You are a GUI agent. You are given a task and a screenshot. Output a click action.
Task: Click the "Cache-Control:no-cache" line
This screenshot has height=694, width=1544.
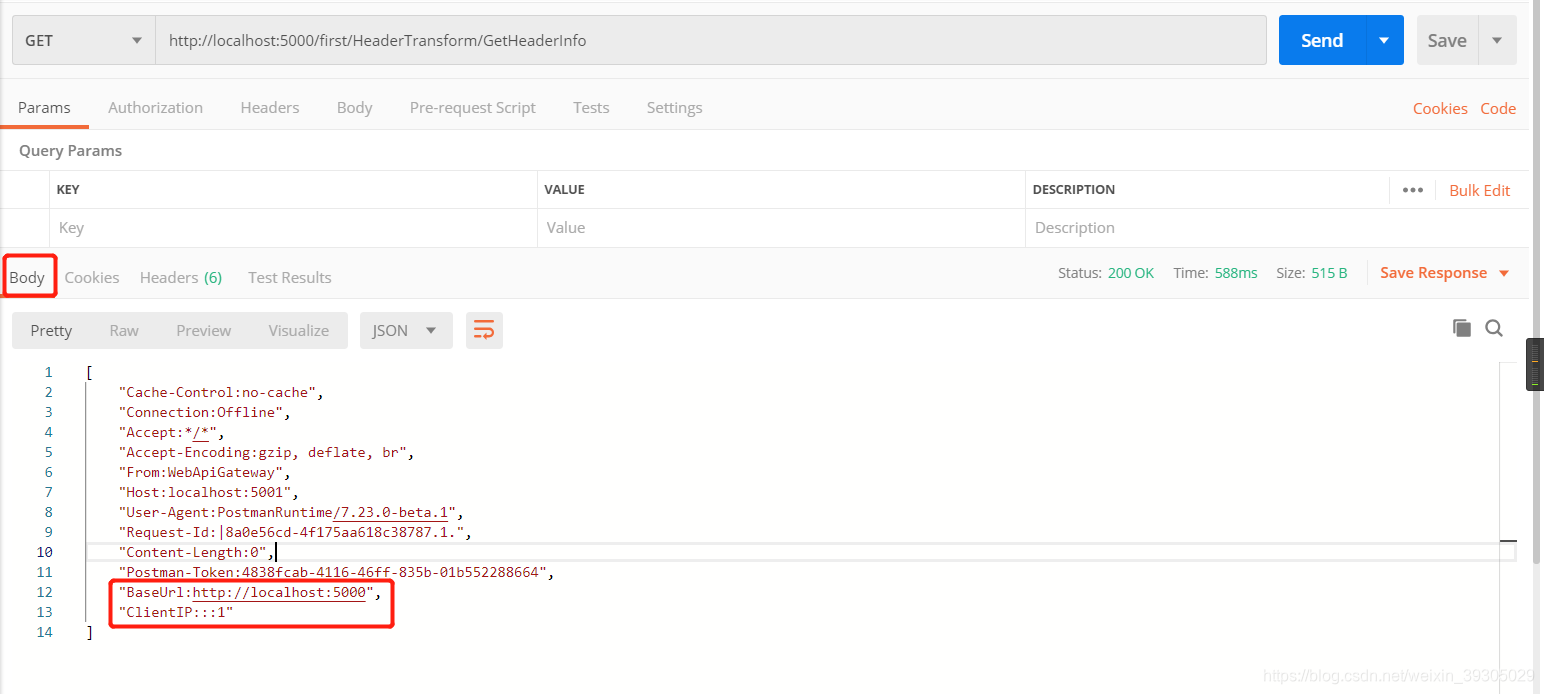[x=221, y=392]
